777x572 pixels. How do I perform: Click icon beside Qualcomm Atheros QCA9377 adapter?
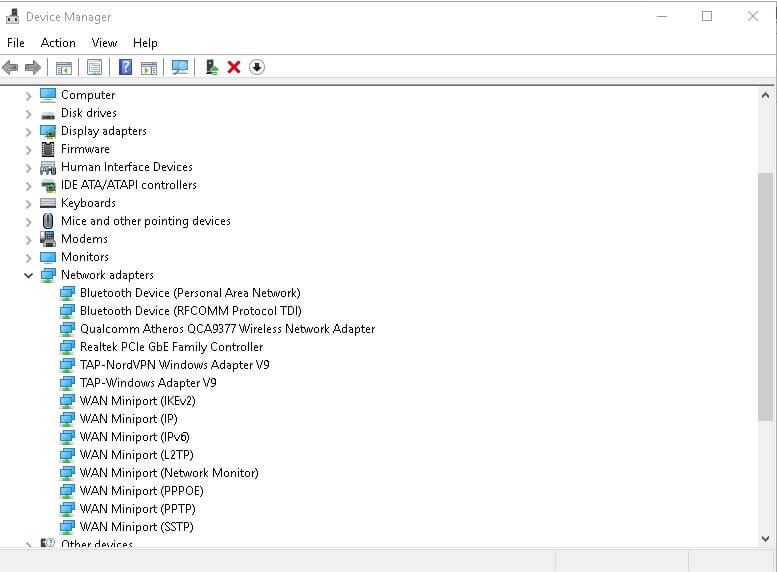click(x=67, y=329)
